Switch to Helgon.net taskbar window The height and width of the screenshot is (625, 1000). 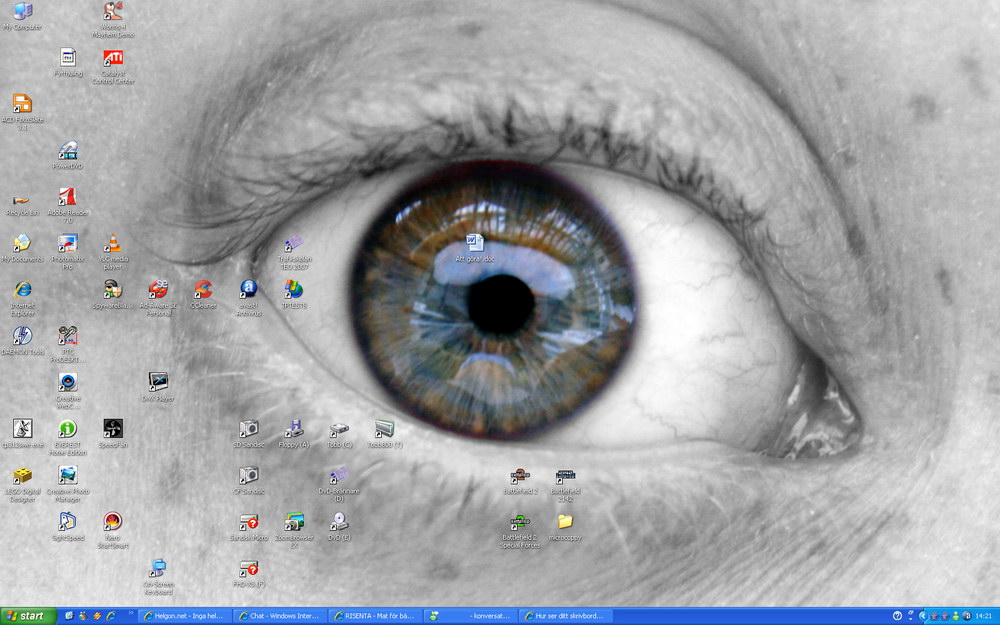point(184,616)
